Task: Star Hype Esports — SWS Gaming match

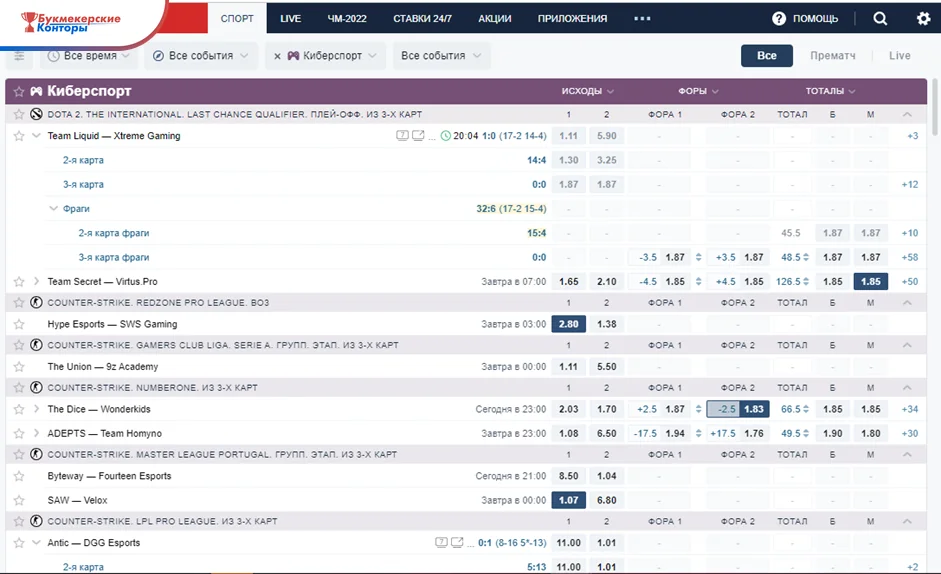Action: pos(19,324)
